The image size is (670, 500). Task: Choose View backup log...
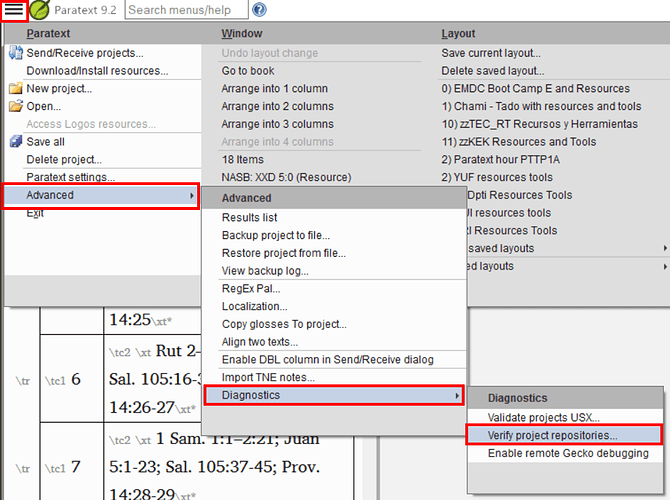pos(265,271)
